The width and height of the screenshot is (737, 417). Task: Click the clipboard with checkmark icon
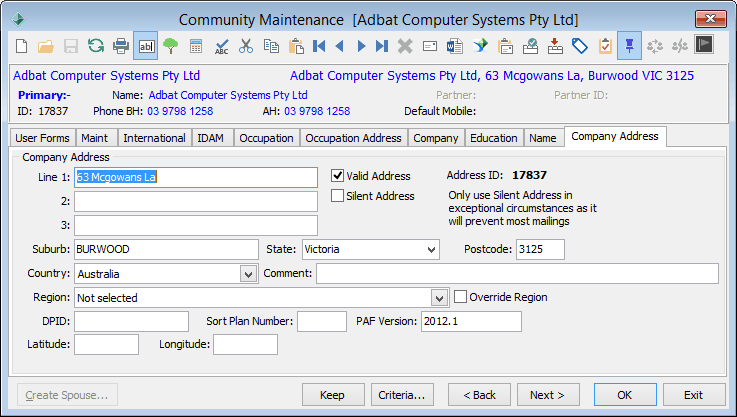[x=605, y=46]
